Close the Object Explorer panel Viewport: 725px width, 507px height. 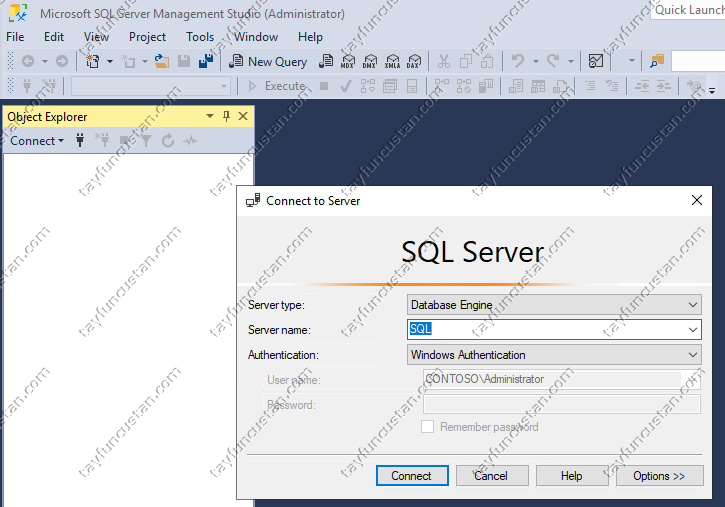click(x=243, y=116)
